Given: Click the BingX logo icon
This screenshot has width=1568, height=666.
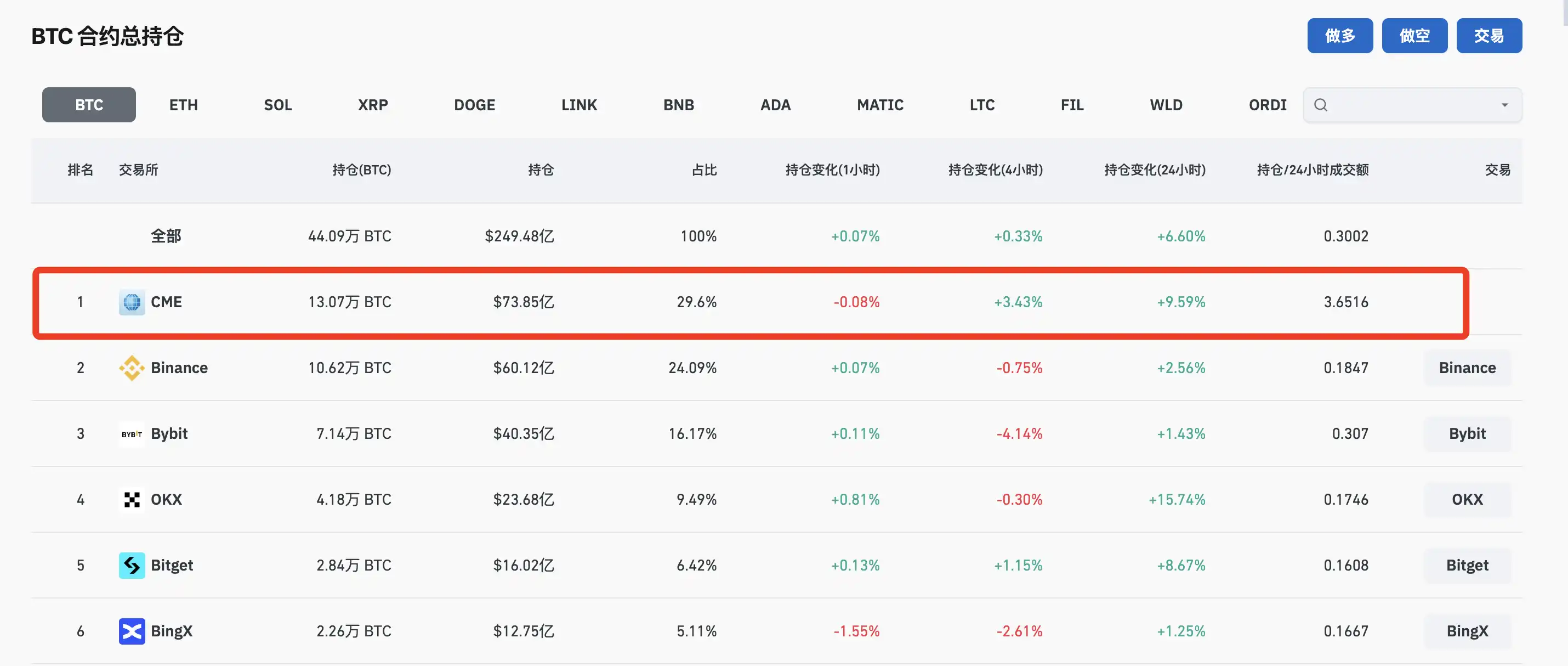Looking at the screenshot, I should tap(132, 631).
